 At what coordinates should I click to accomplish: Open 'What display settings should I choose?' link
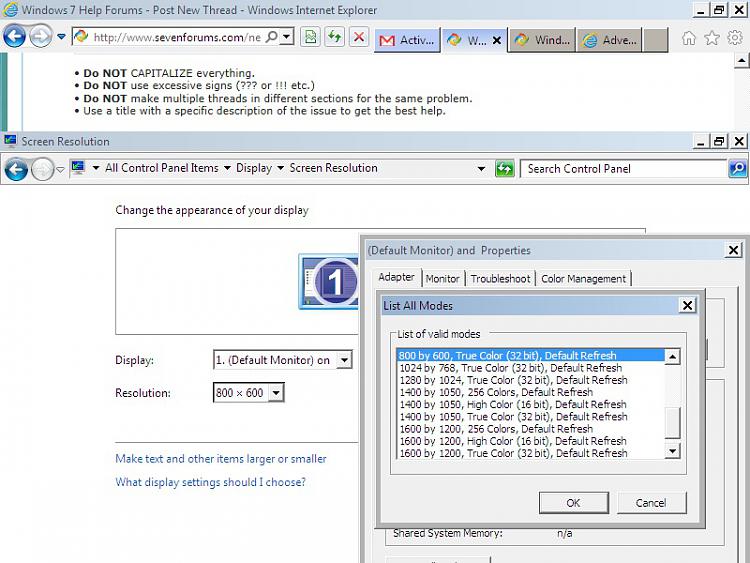point(210,482)
